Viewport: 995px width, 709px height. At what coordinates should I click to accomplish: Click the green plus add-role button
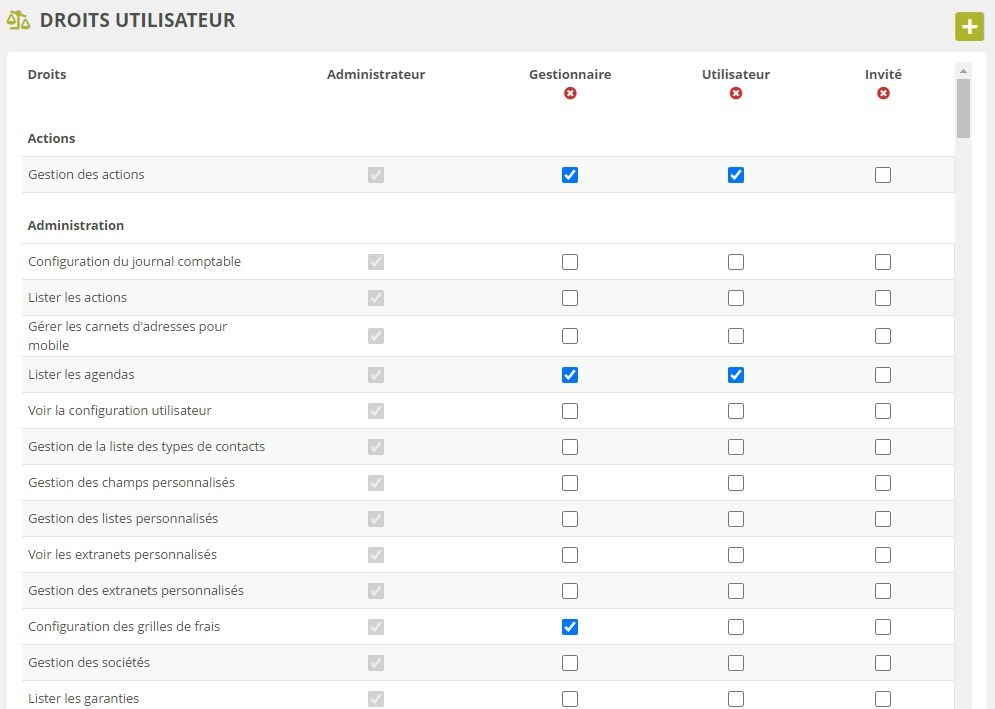coord(969,26)
